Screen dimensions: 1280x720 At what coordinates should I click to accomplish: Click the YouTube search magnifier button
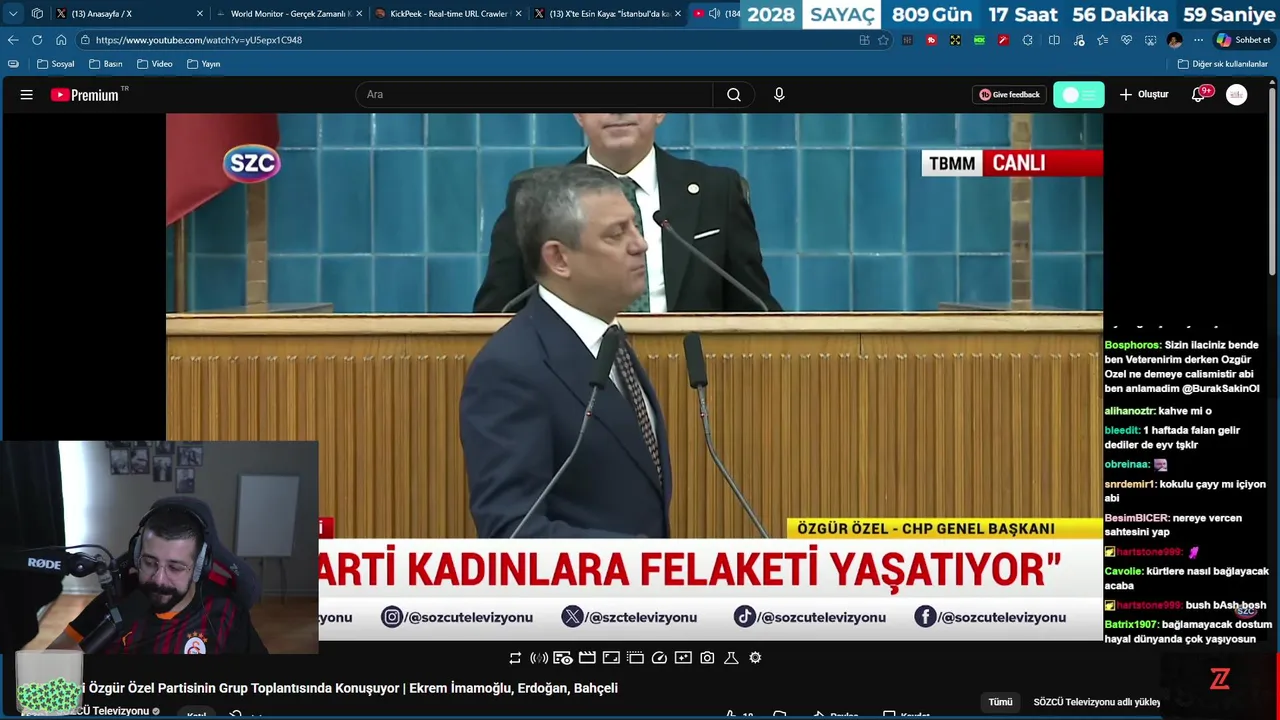point(734,95)
